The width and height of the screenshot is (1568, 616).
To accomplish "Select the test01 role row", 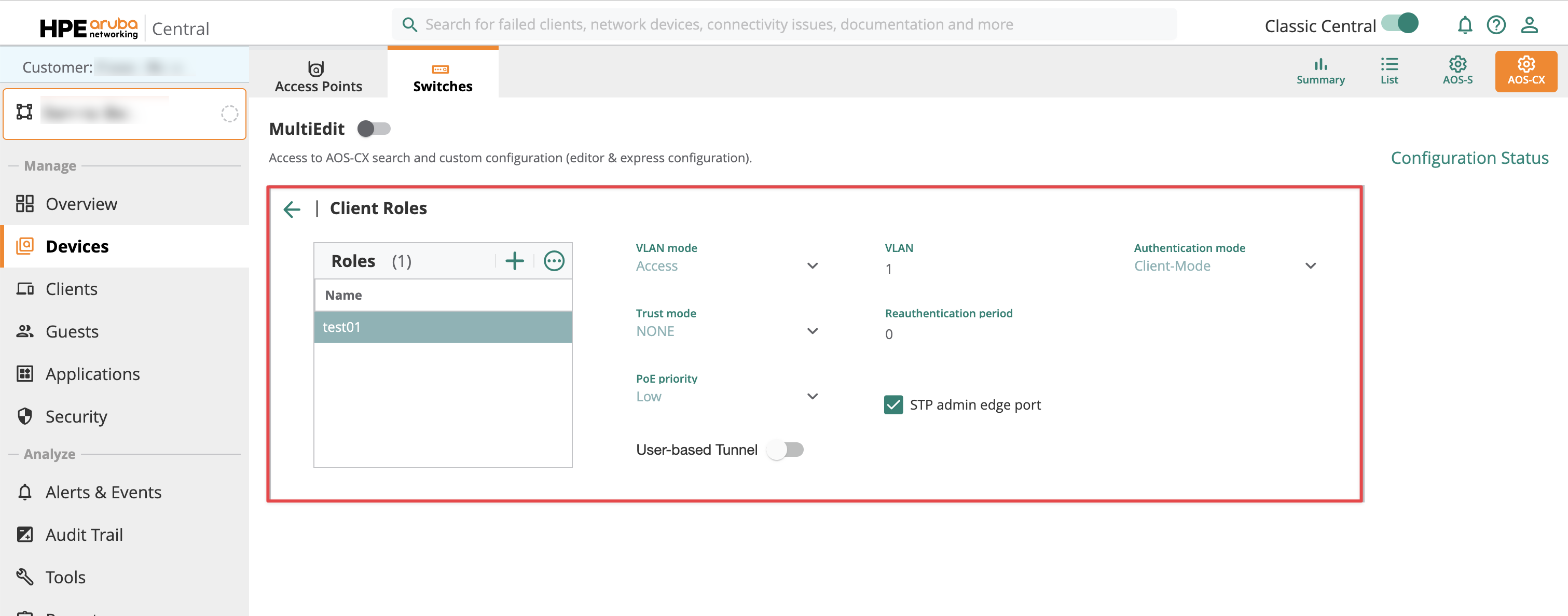I will coord(443,327).
